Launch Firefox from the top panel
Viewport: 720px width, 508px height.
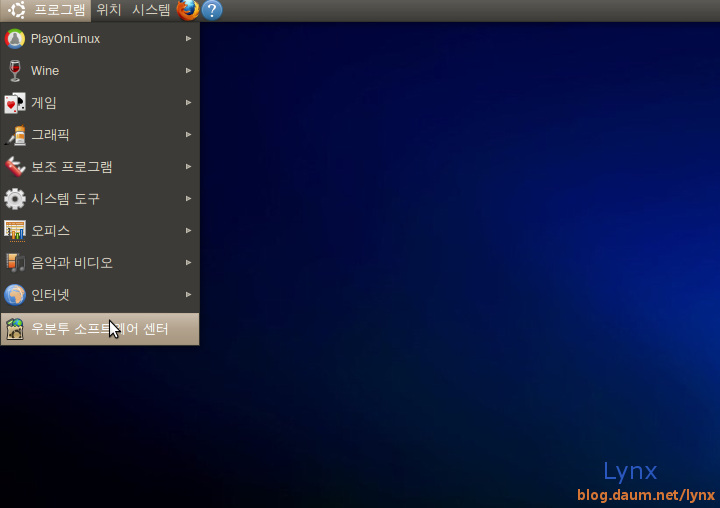click(x=188, y=10)
